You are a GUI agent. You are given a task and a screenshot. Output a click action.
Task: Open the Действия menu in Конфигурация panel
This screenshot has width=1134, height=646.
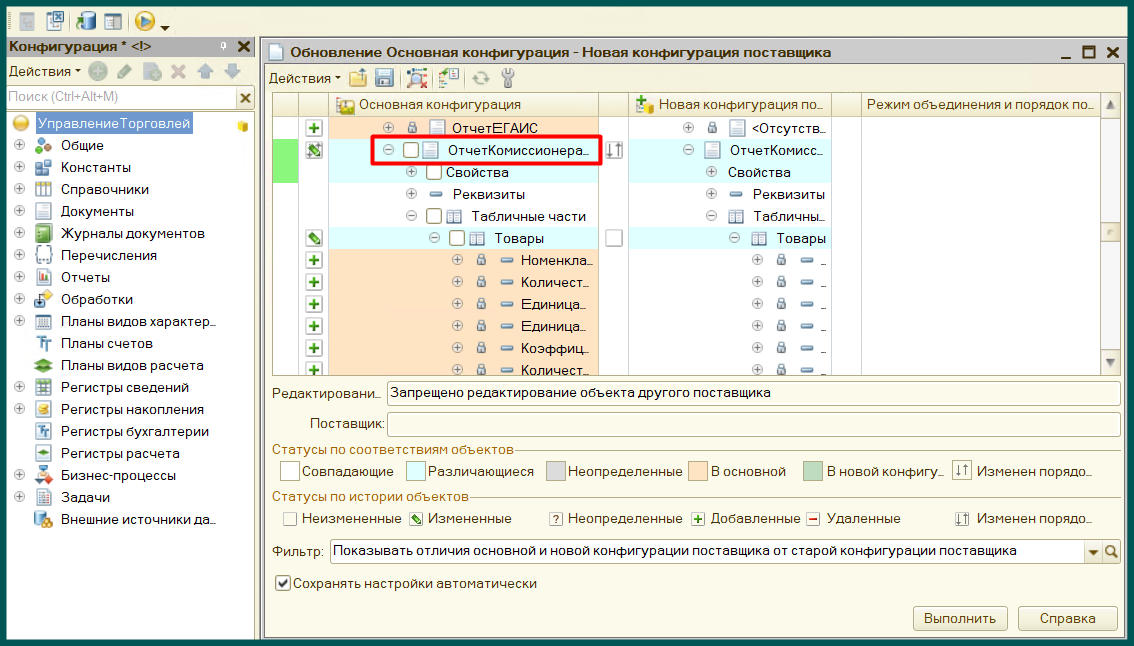[x=45, y=71]
